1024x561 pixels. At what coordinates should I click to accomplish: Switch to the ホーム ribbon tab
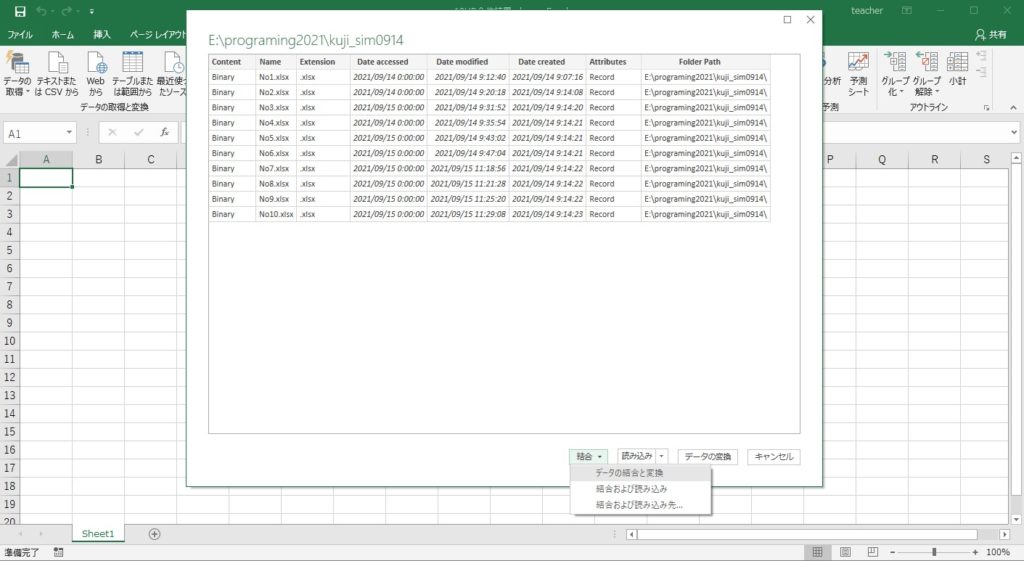coord(63,35)
